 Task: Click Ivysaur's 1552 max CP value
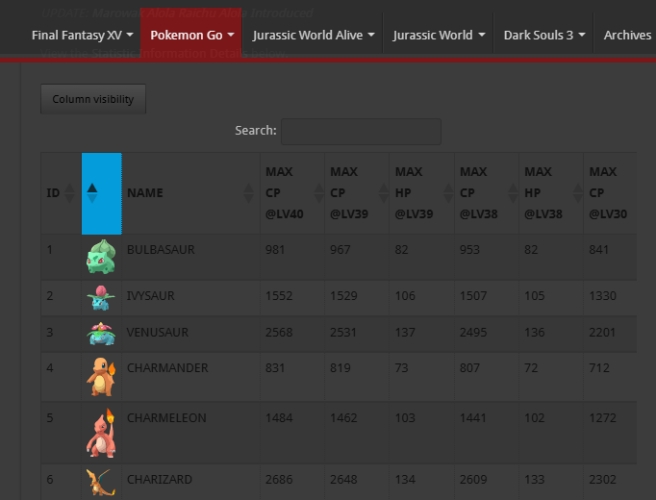click(279, 296)
